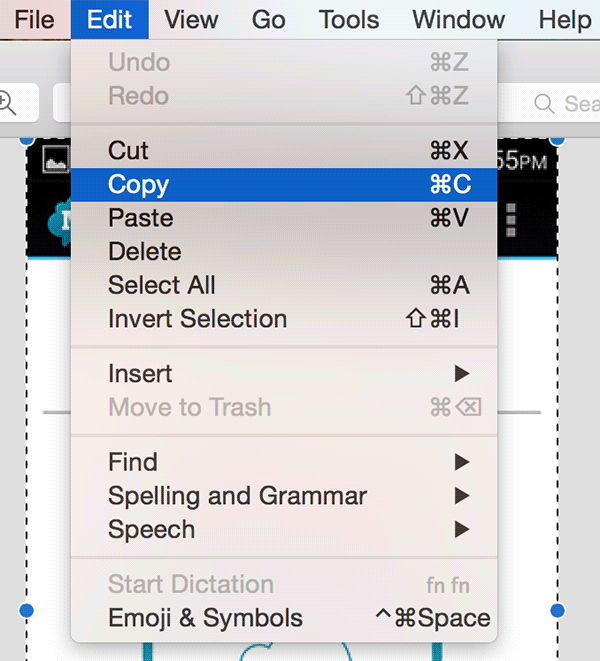This screenshot has height=661, width=600.
Task: Click the bottom-right blue selection handle
Action: click(x=558, y=609)
